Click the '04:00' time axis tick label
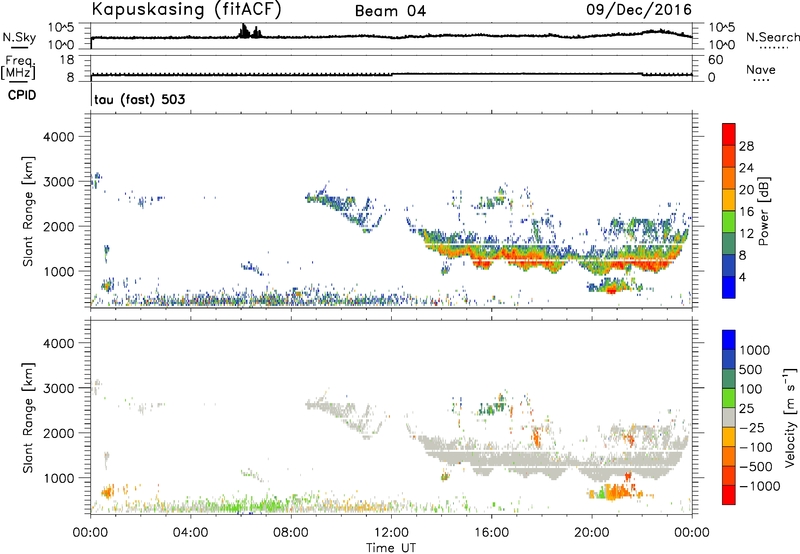This screenshot has width=800, height=554. click(x=190, y=533)
